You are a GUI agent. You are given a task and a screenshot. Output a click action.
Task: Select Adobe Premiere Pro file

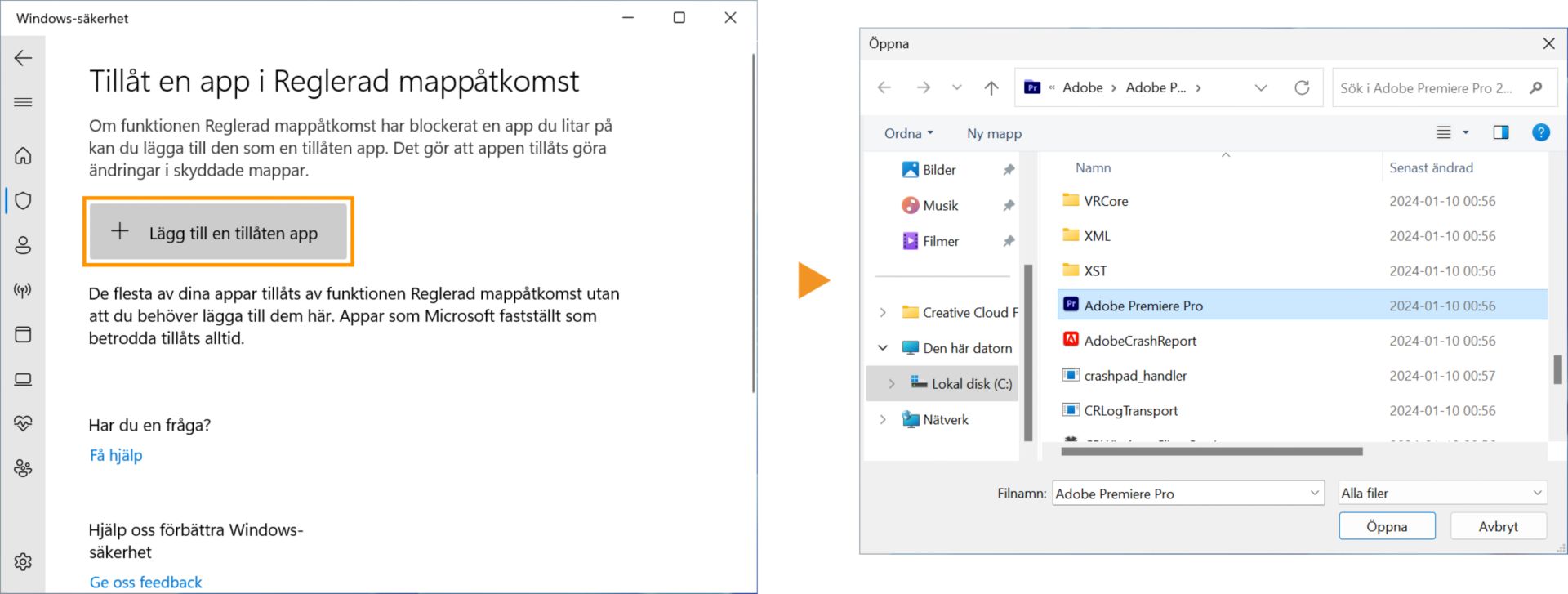[x=1302, y=306]
